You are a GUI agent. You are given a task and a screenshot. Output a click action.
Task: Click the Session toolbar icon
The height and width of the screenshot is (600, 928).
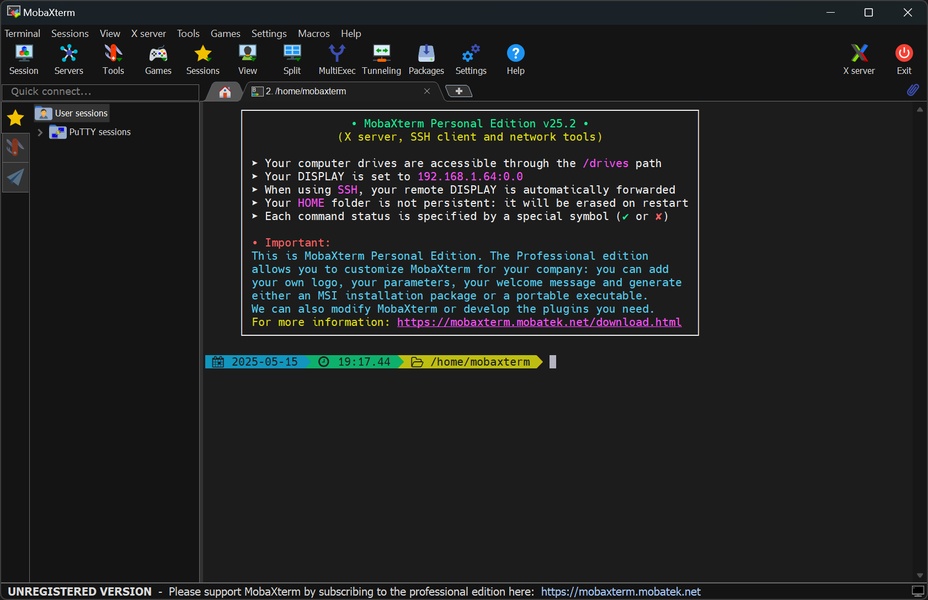click(x=23, y=59)
